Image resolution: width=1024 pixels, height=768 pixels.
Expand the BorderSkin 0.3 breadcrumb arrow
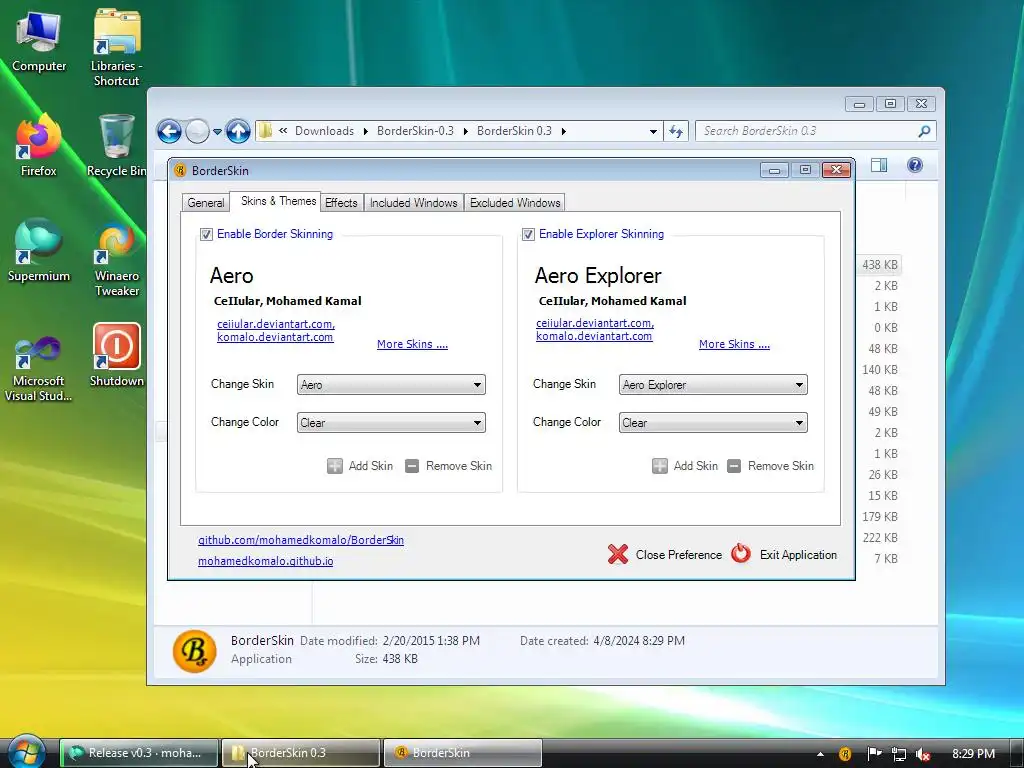coord(564,131)
